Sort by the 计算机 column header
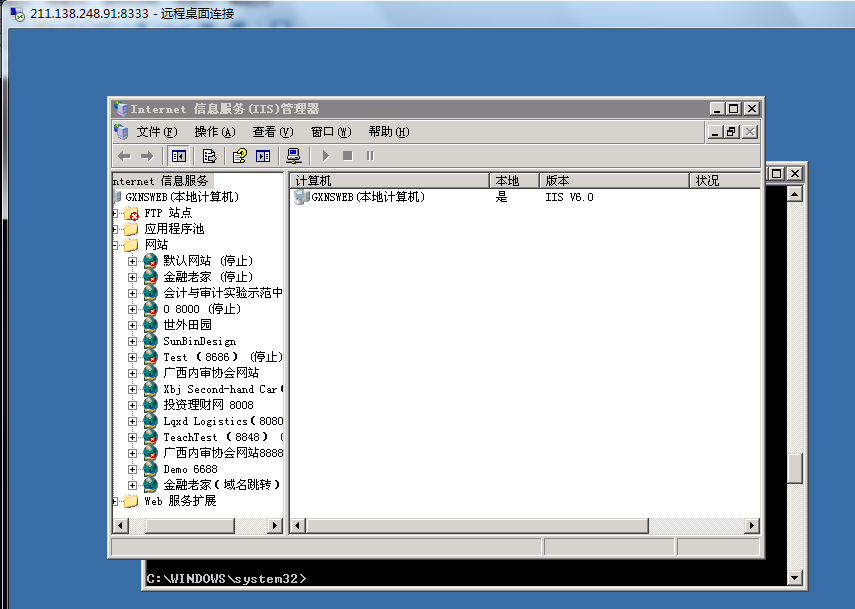 389,180
